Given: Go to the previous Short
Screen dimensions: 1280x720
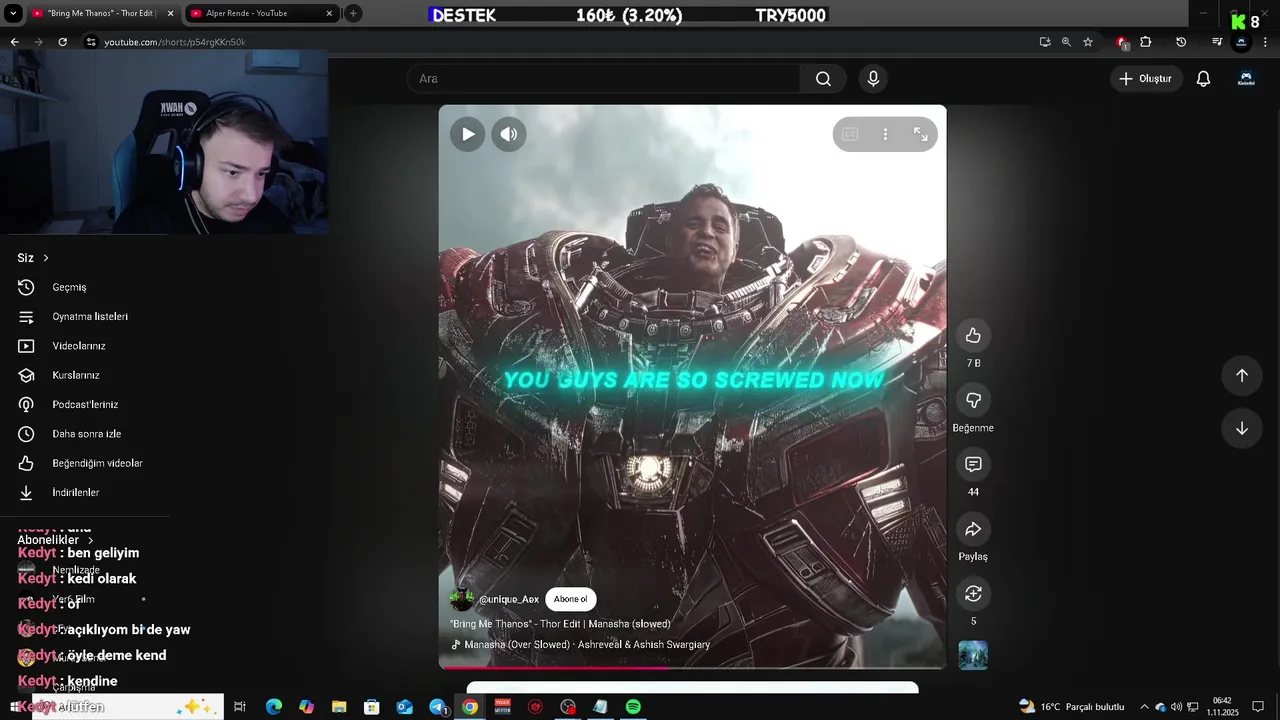Looking at the screenshot, I should pyautogui.click(x=1242, y=375).
